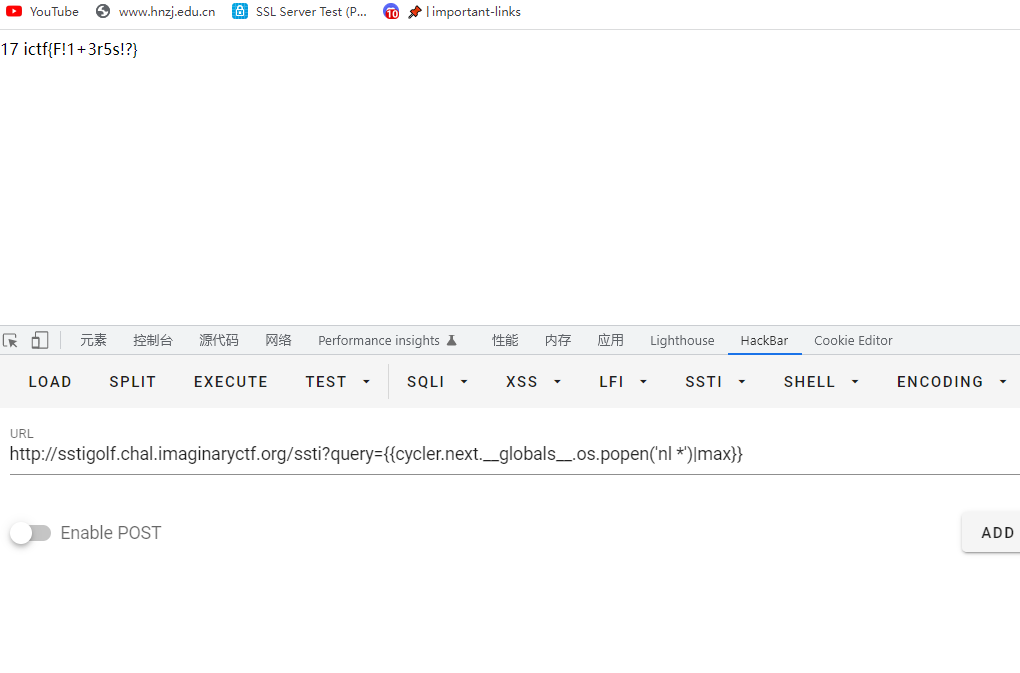
Task: Click the purple circular badge bookmark icon
Action: [391, 12]
